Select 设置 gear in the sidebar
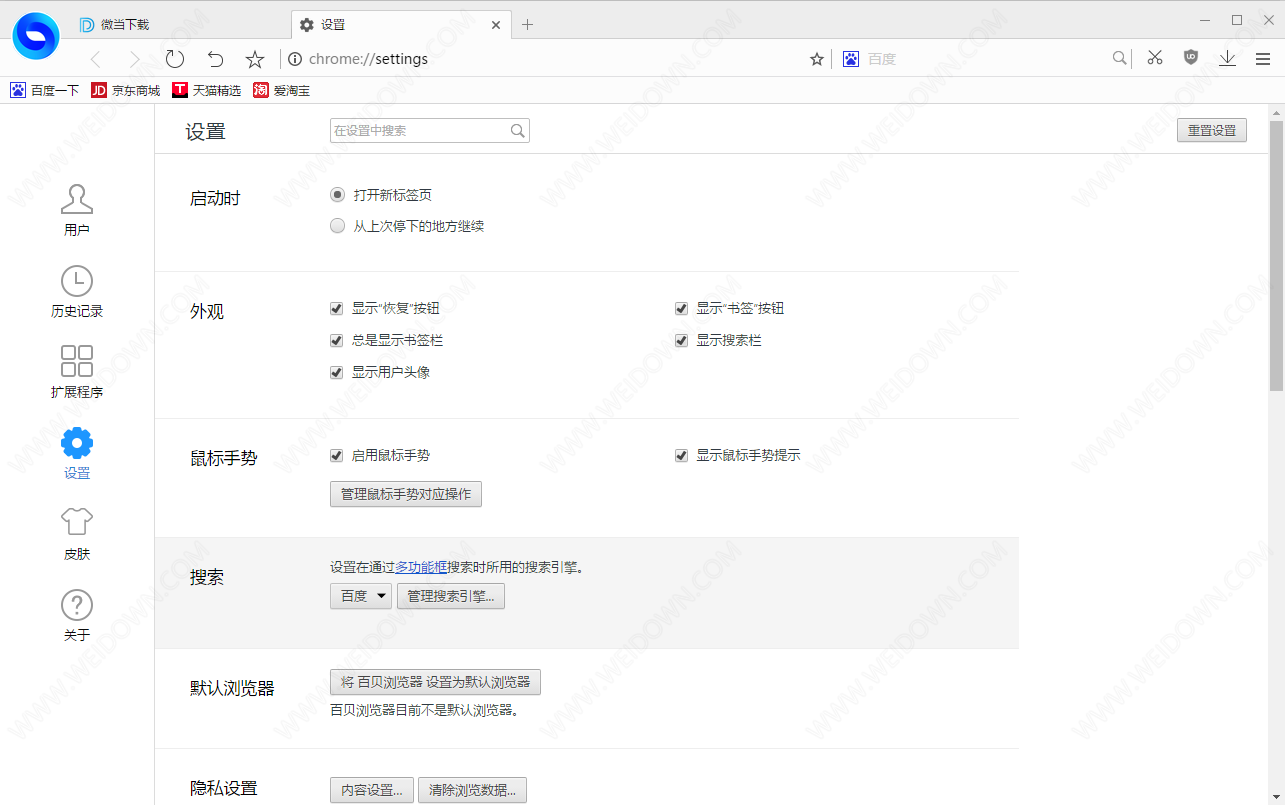The image size is (1285, 805). [x=77, y=453]
